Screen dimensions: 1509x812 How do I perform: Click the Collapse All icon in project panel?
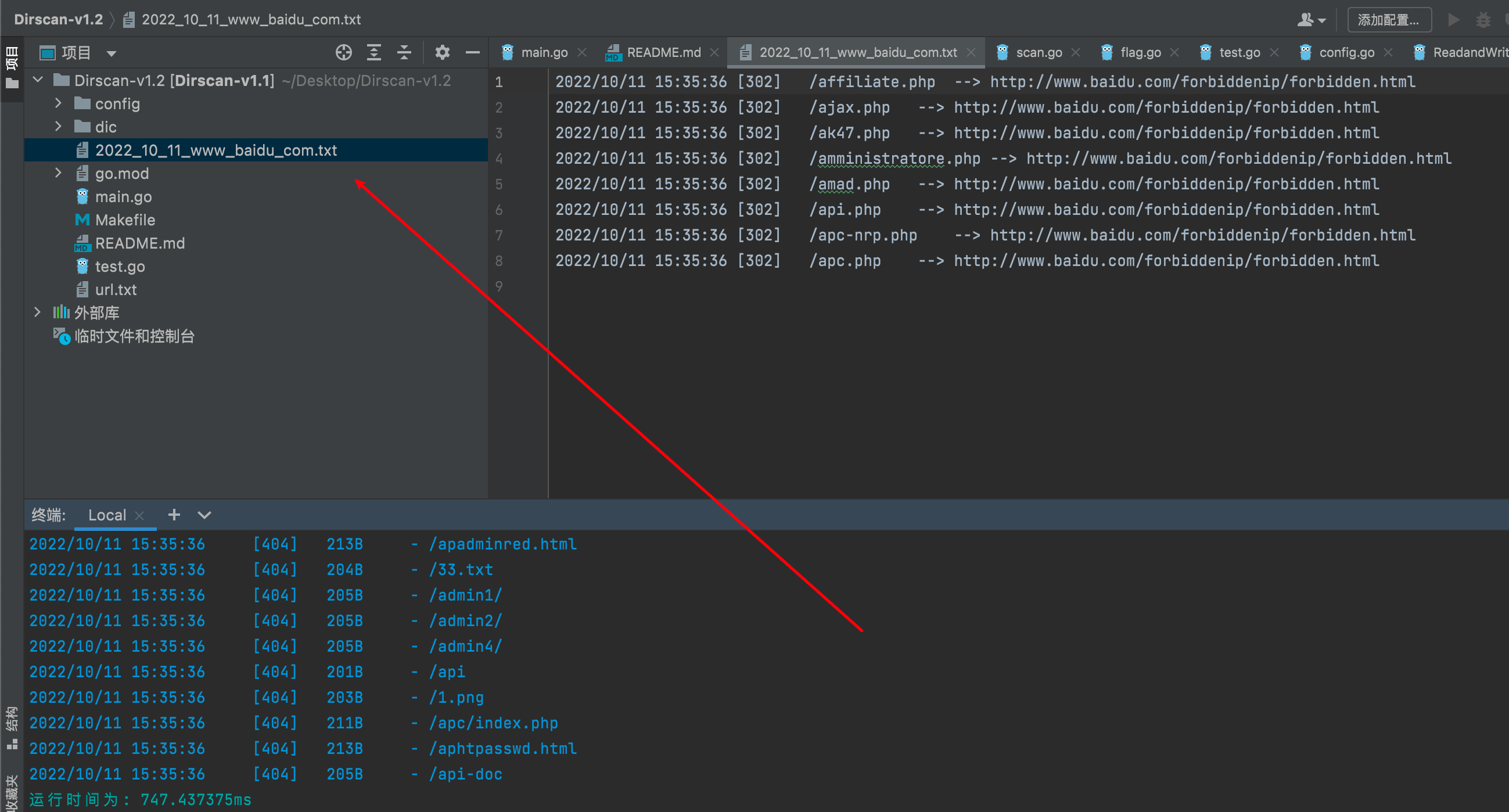(404, 53)
